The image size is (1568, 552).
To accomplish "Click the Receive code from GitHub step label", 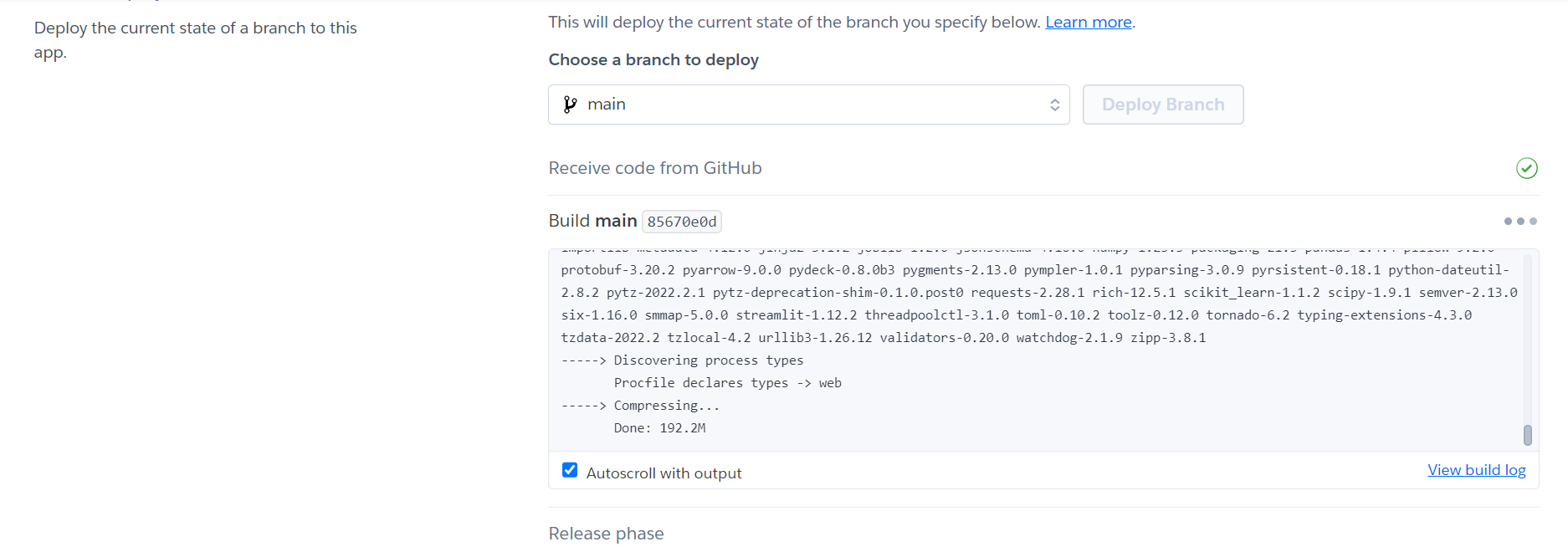I will 654,168.
